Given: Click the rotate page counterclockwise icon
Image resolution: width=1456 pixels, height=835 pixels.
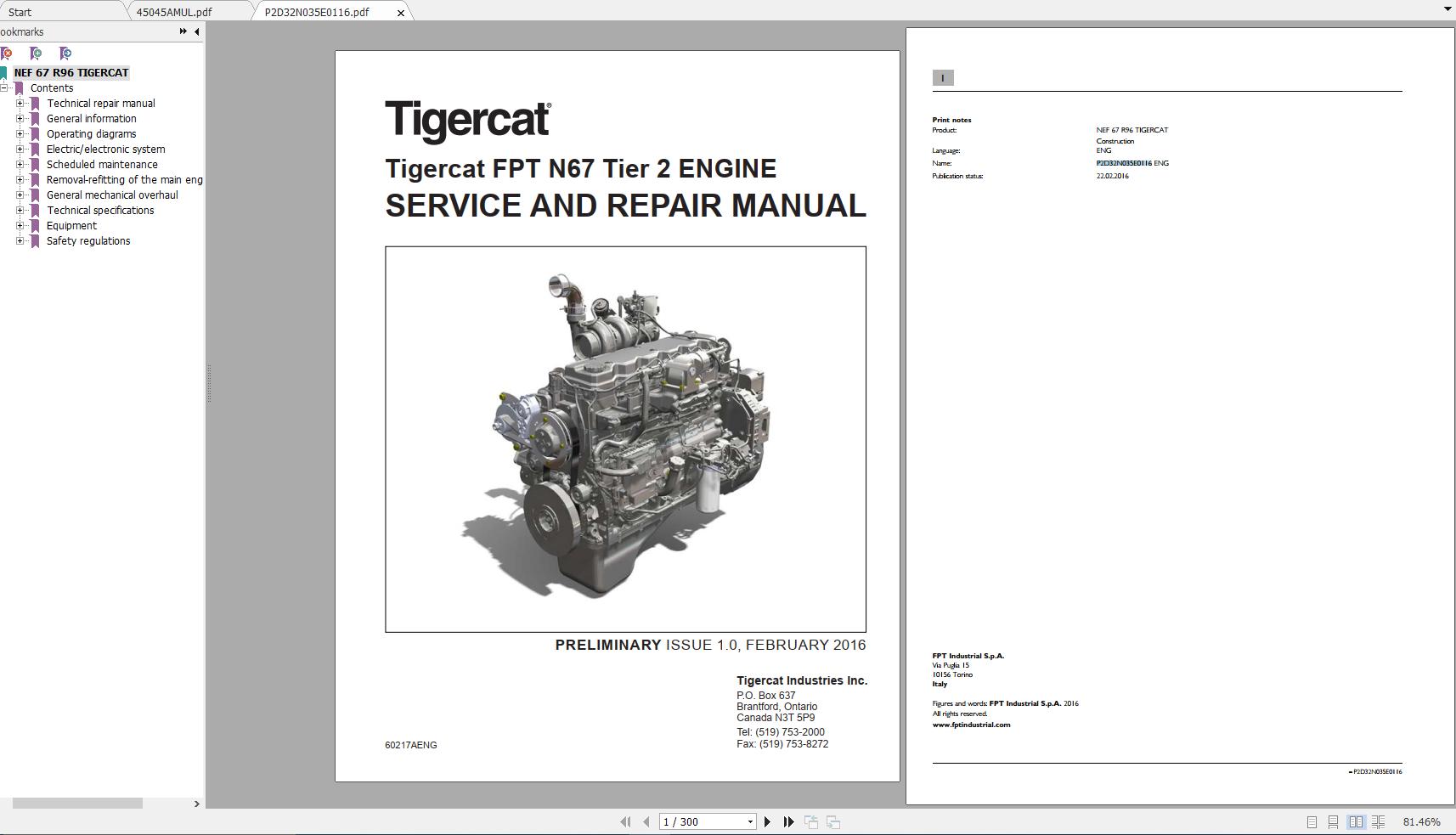Looking at the screenshot, I should 811,821.
